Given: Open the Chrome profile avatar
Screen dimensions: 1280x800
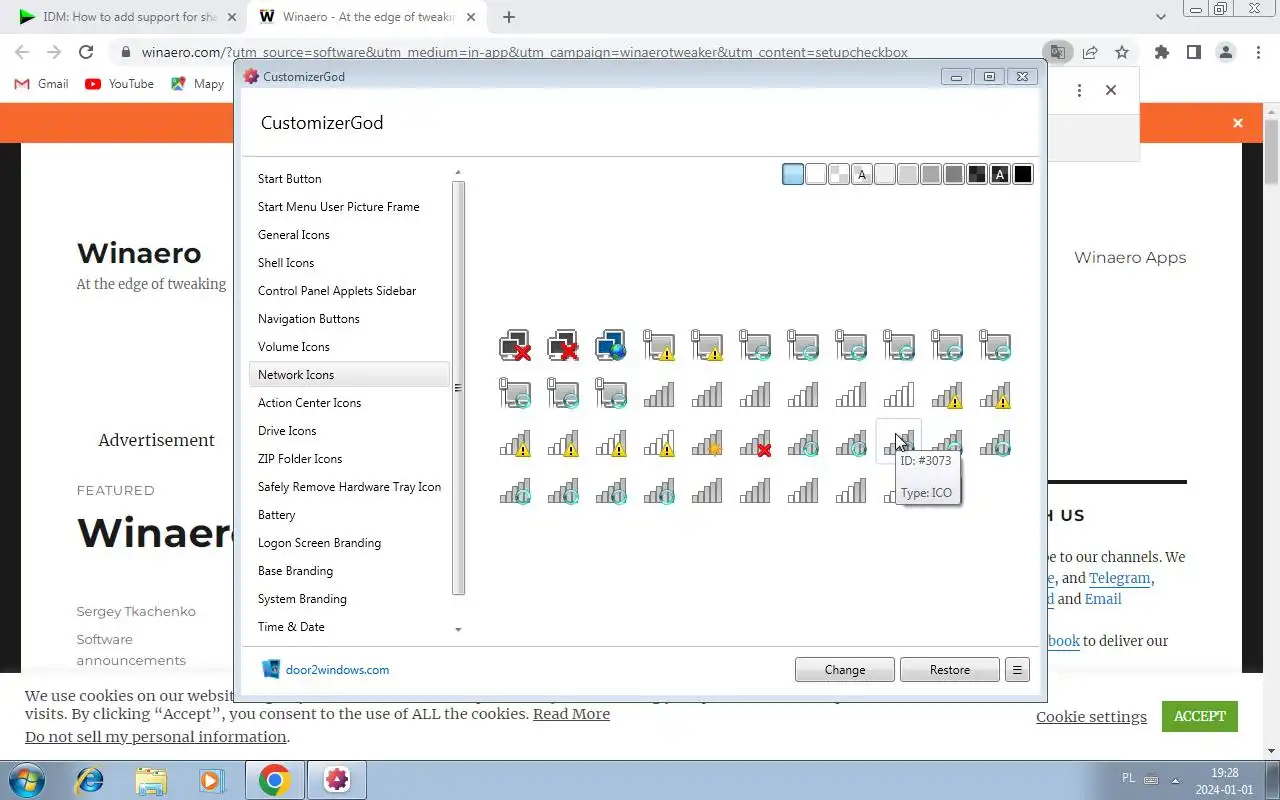Looking at the screenshot, I should 1225,52.
